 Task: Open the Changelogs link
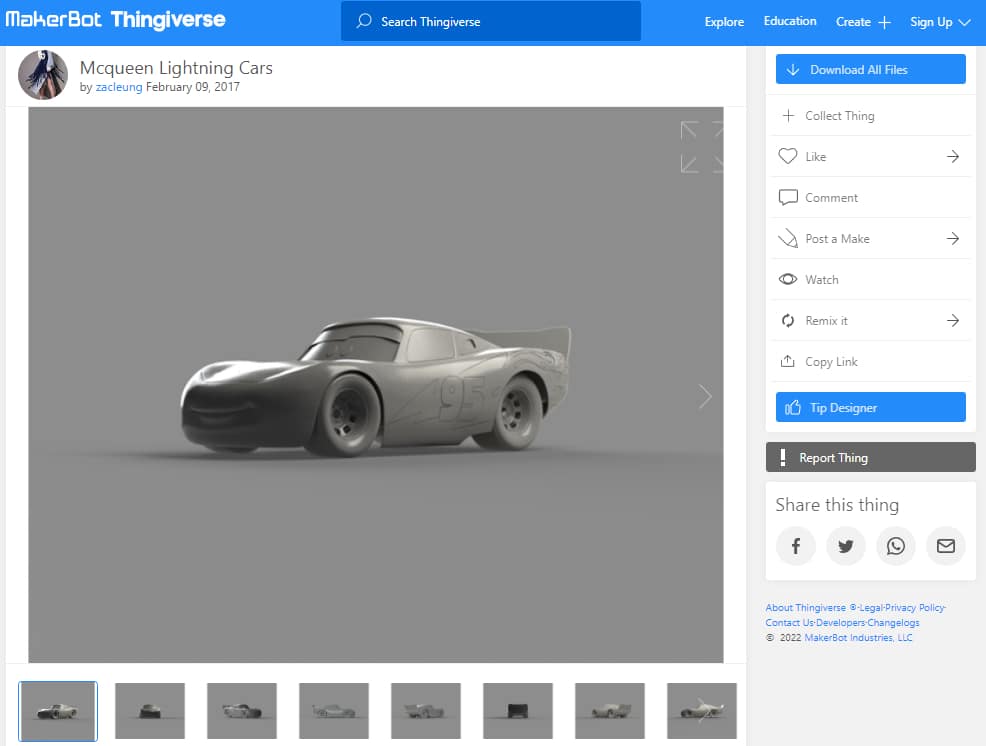[x=893, y=623]
